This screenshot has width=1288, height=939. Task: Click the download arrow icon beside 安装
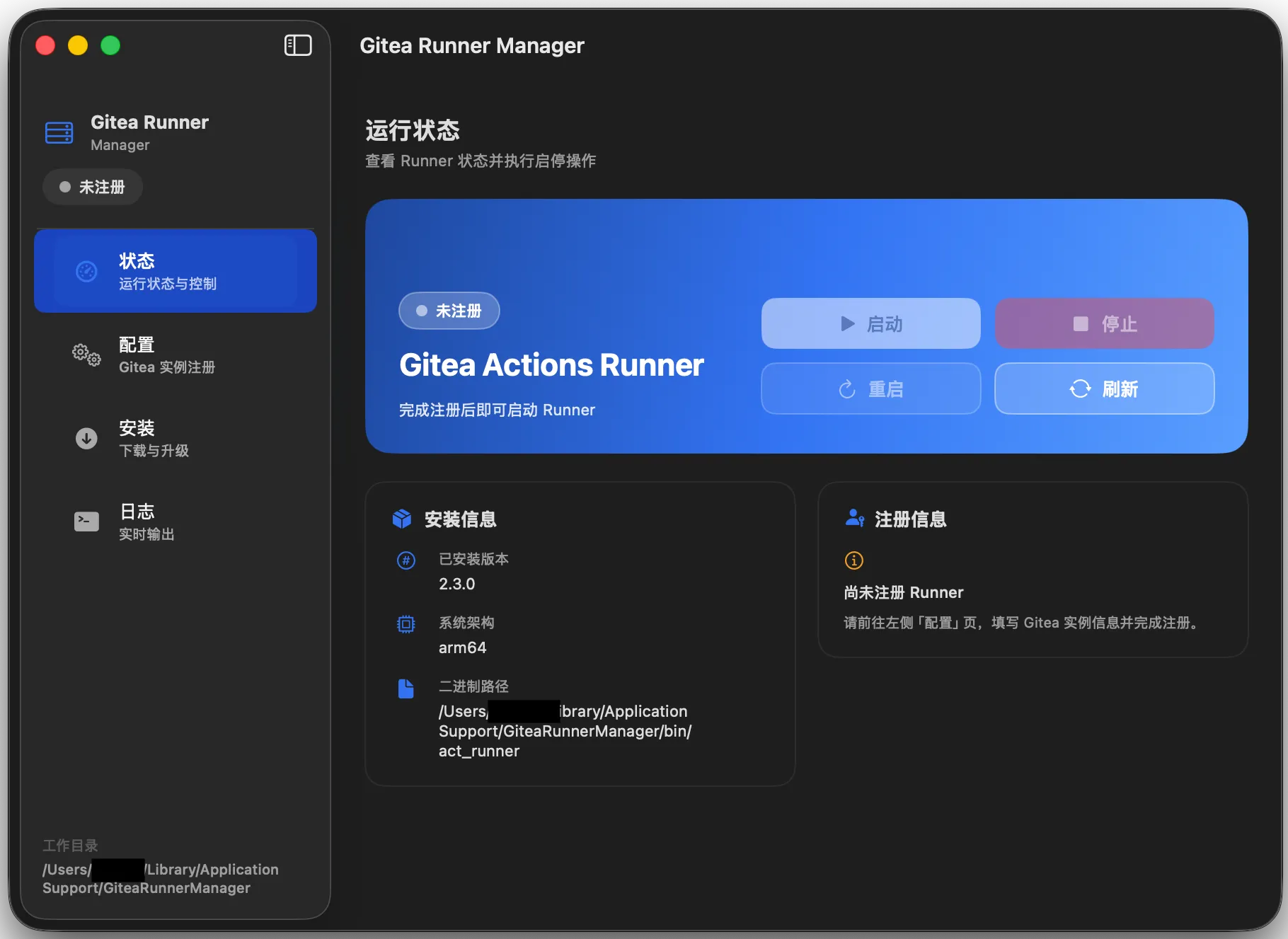tap(86, 438)
